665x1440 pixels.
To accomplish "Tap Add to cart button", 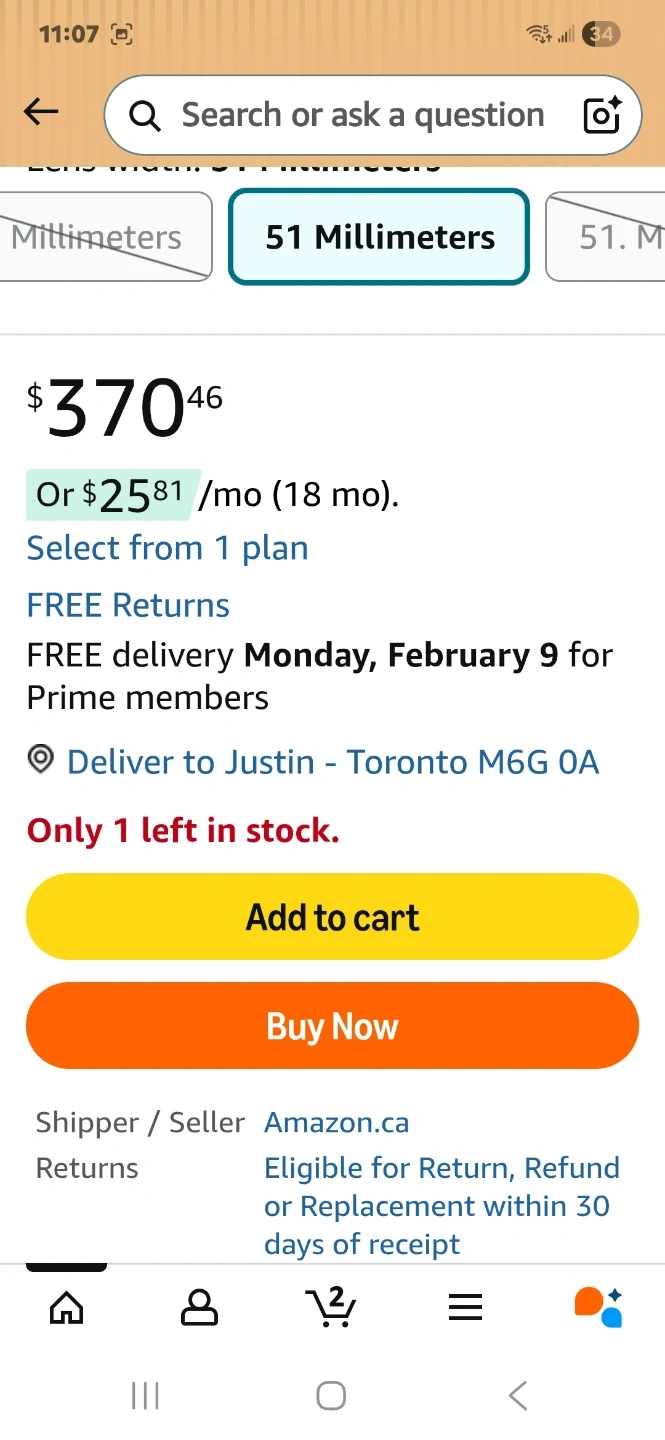I will [332, 917].
